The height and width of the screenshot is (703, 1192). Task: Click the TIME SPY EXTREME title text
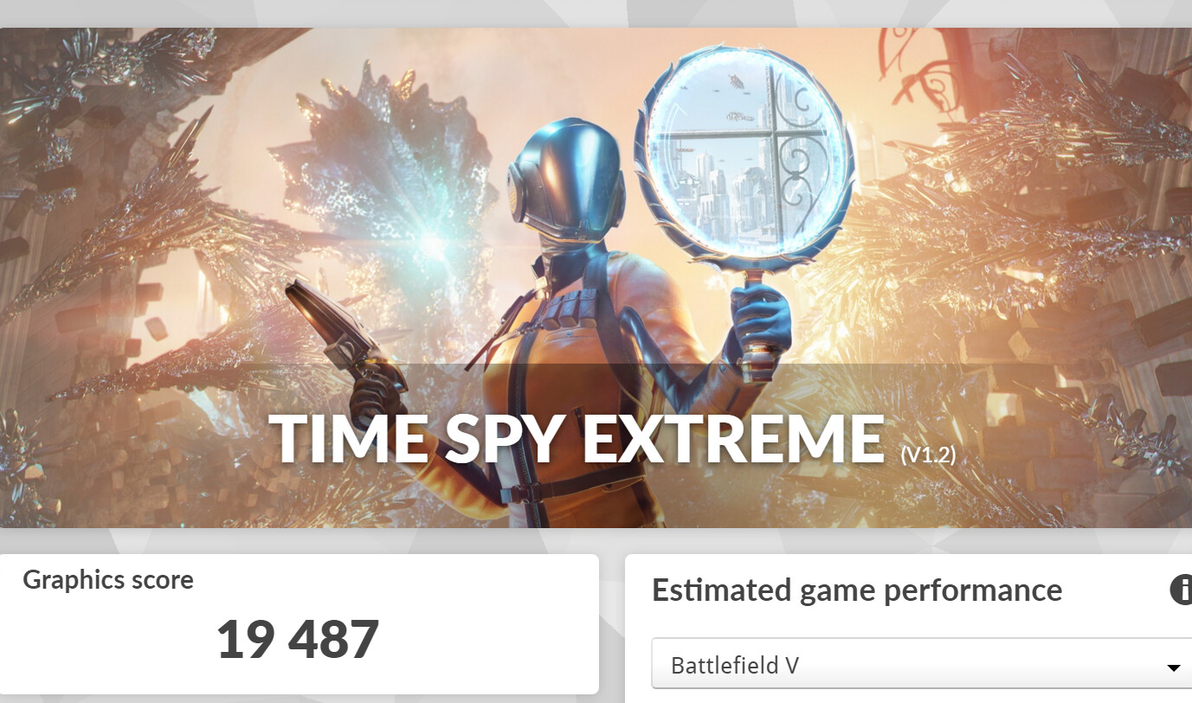576,439
